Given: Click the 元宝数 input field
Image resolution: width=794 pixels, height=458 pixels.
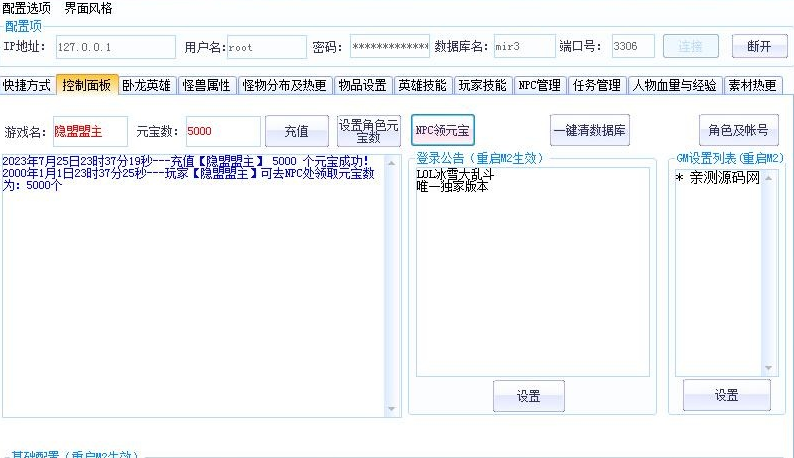Looking at the screenshot, I should (222, 131).
